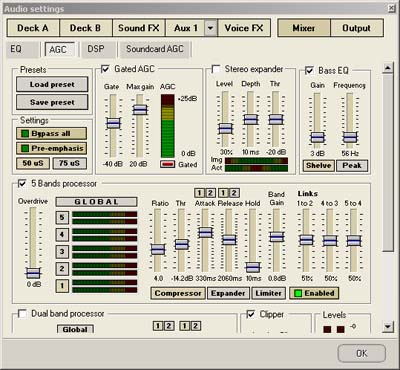This screenshot has height=370, width=400.
Task: Select the Mixer tab
Action: (x=304, y=28)
